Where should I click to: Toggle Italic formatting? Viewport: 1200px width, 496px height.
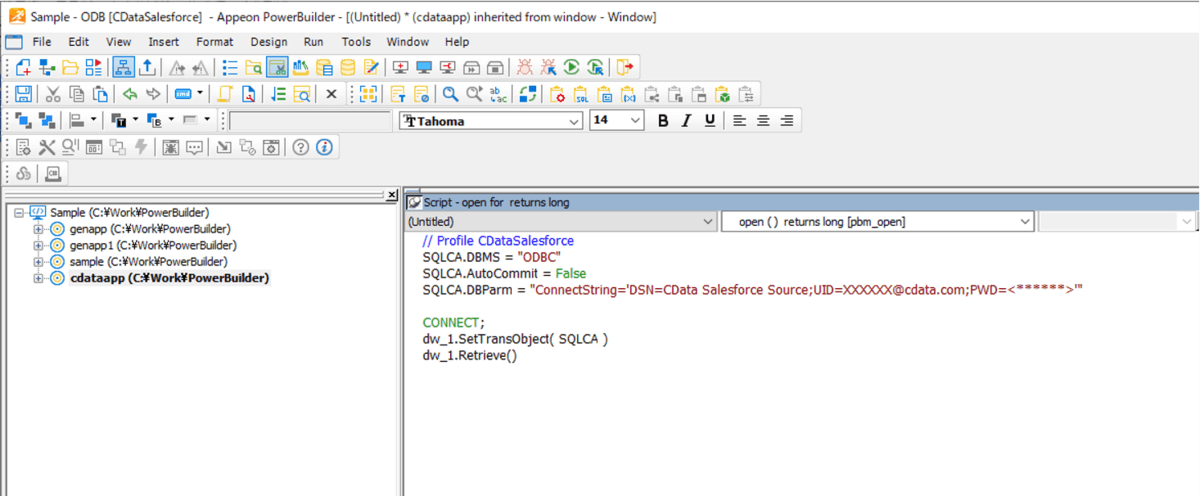[686, 120]
